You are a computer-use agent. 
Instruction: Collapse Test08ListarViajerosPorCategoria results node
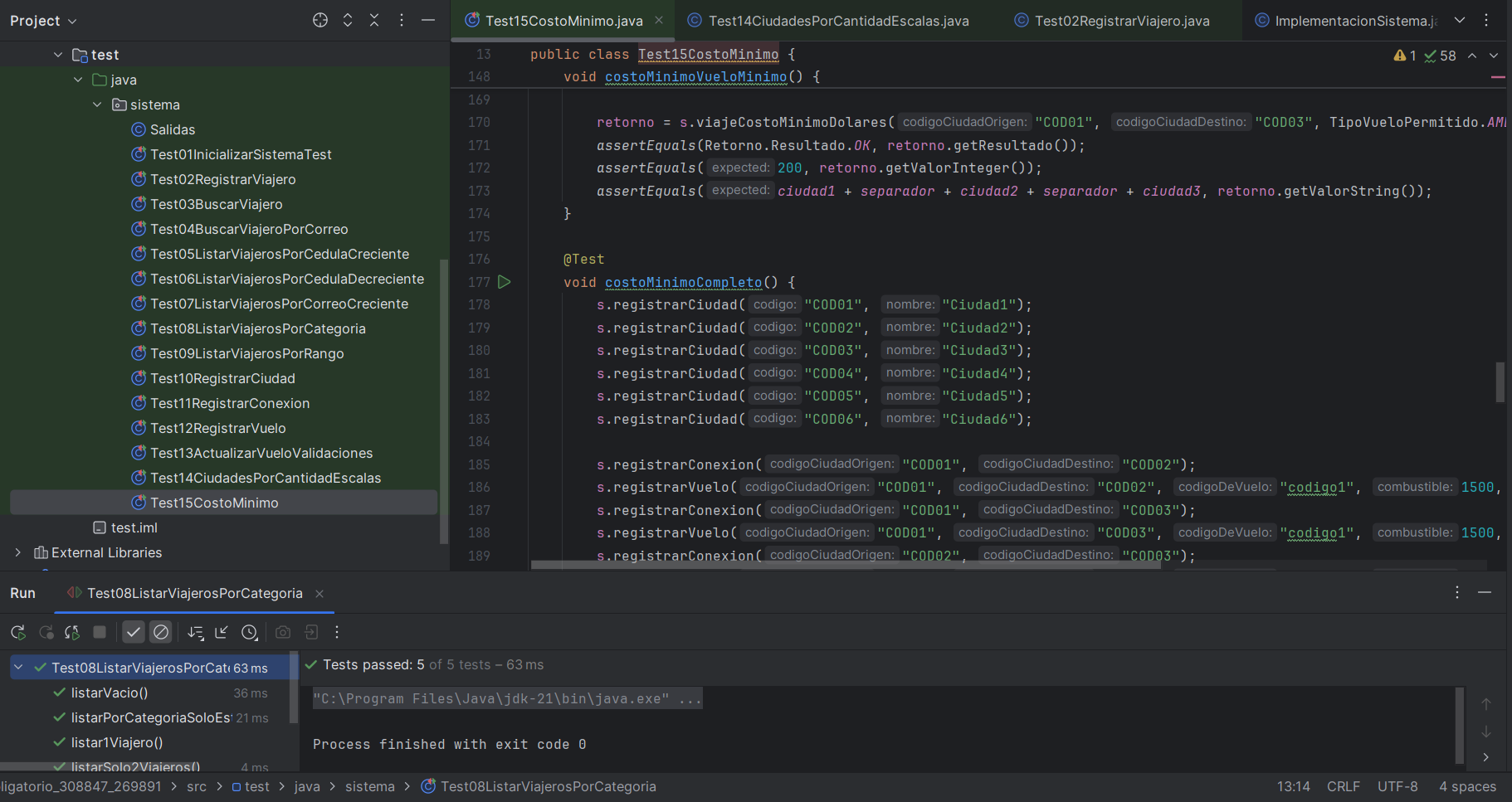[x=18, y=667]
